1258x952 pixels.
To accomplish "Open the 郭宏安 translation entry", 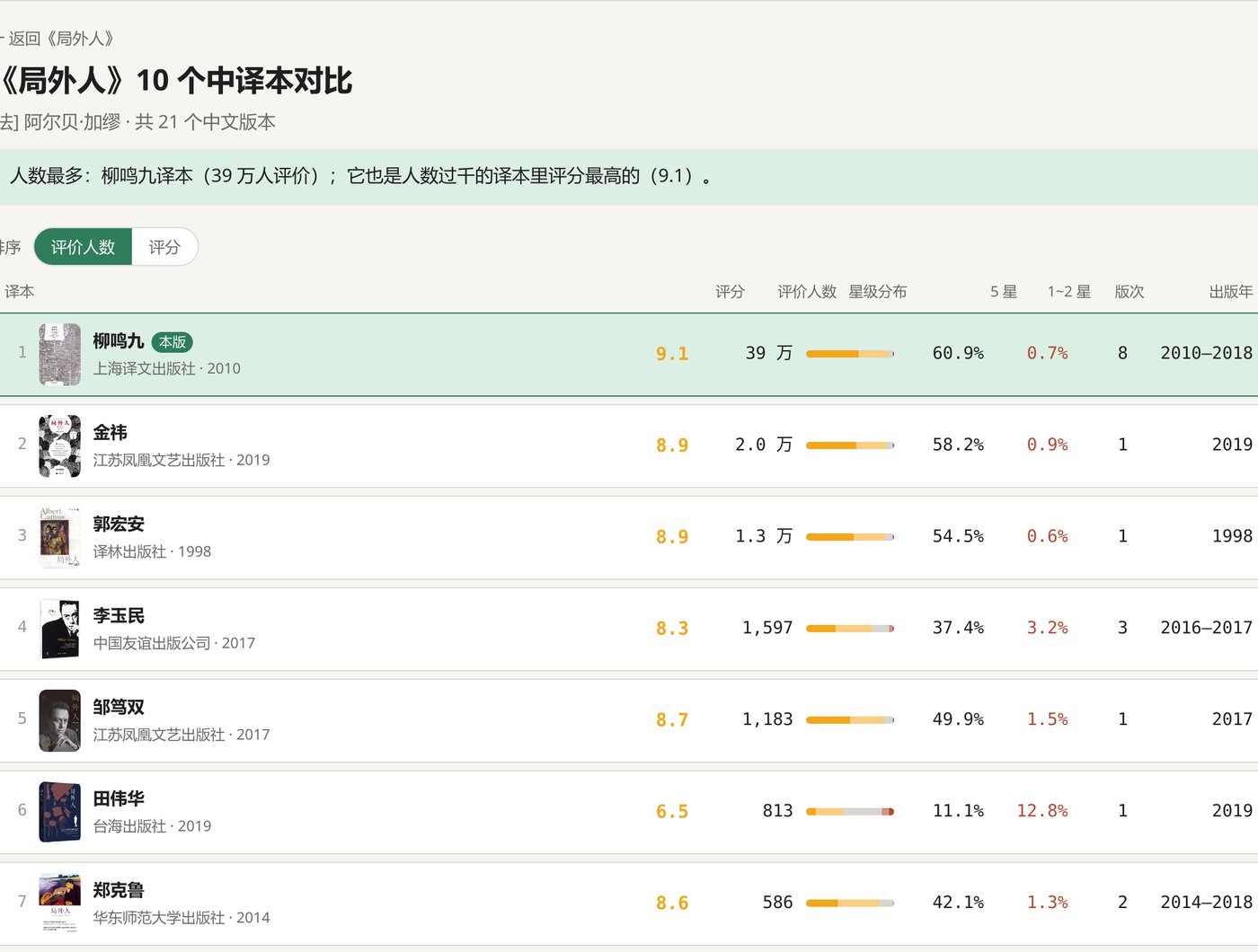I will (629, 538).
